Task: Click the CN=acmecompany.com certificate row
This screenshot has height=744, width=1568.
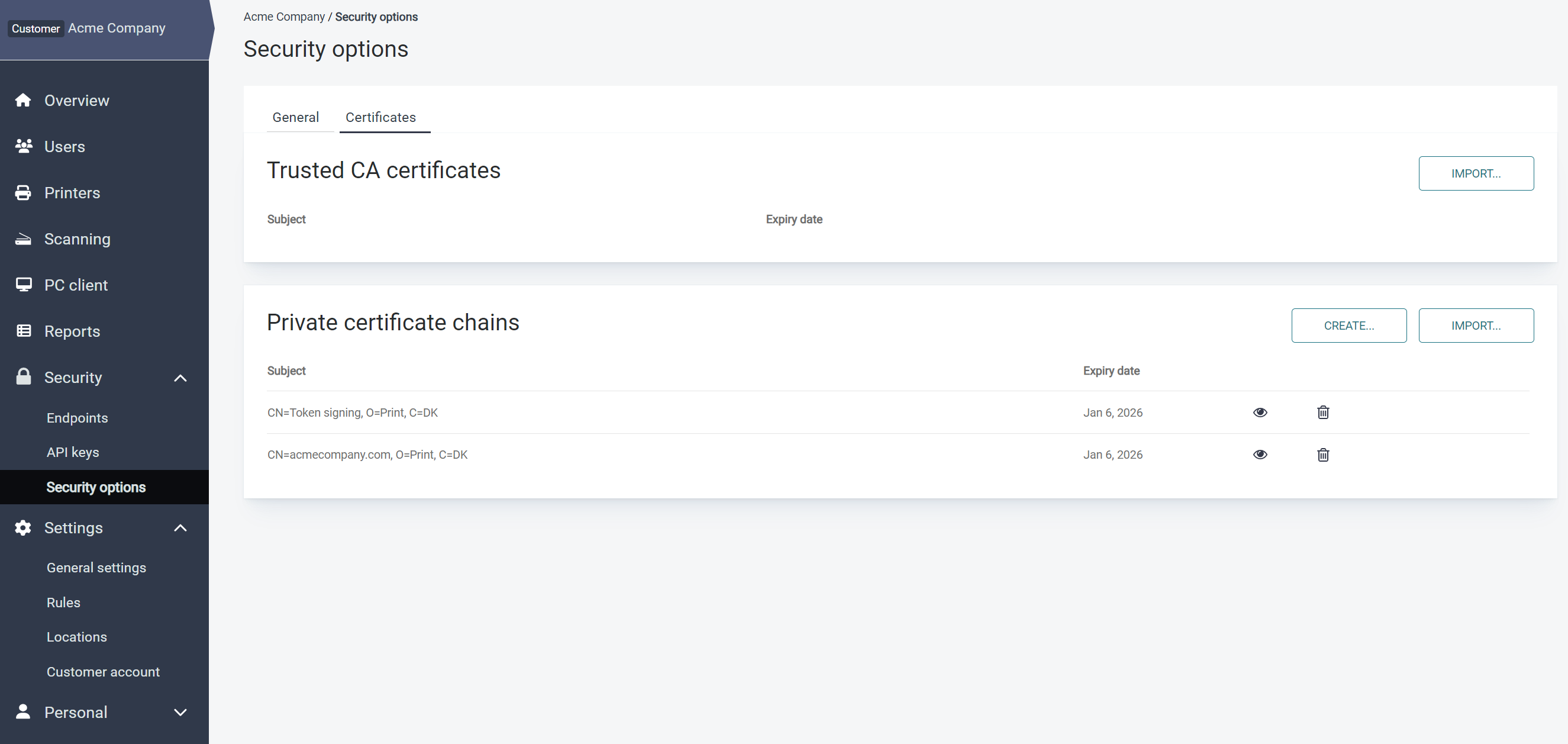Action: [367, 455]
